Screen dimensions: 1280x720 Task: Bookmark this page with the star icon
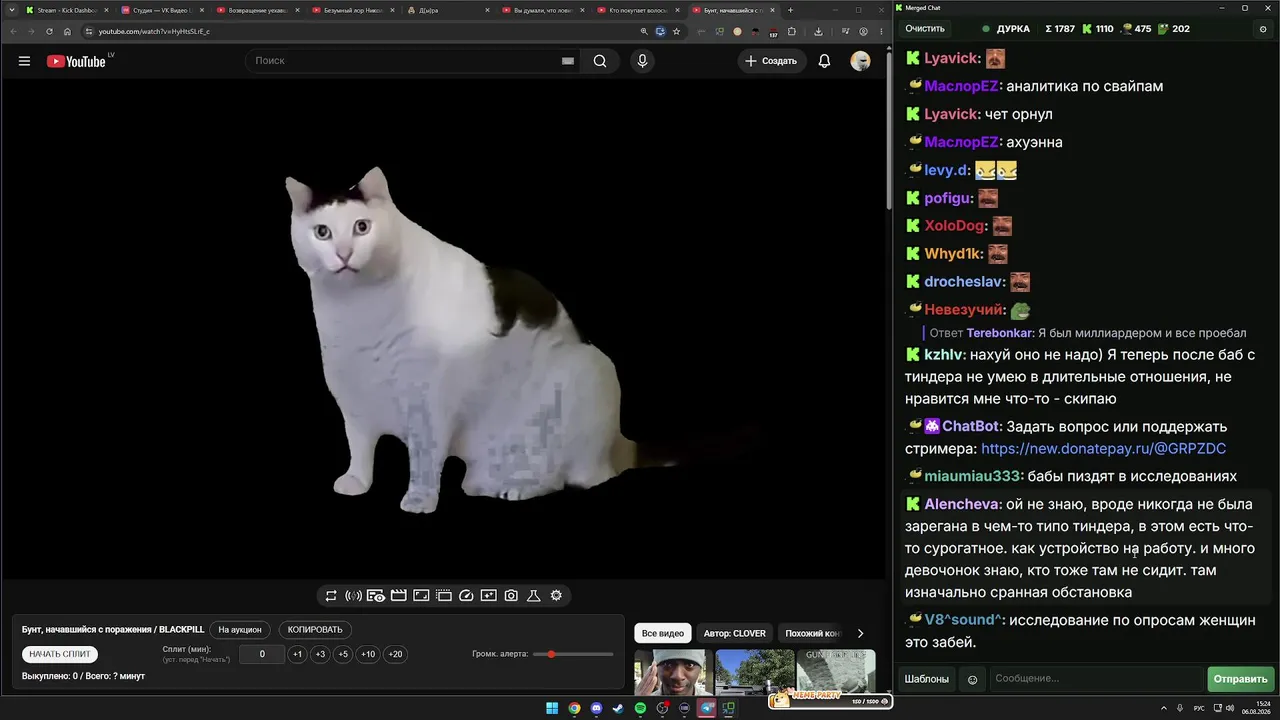pos(676,31)
